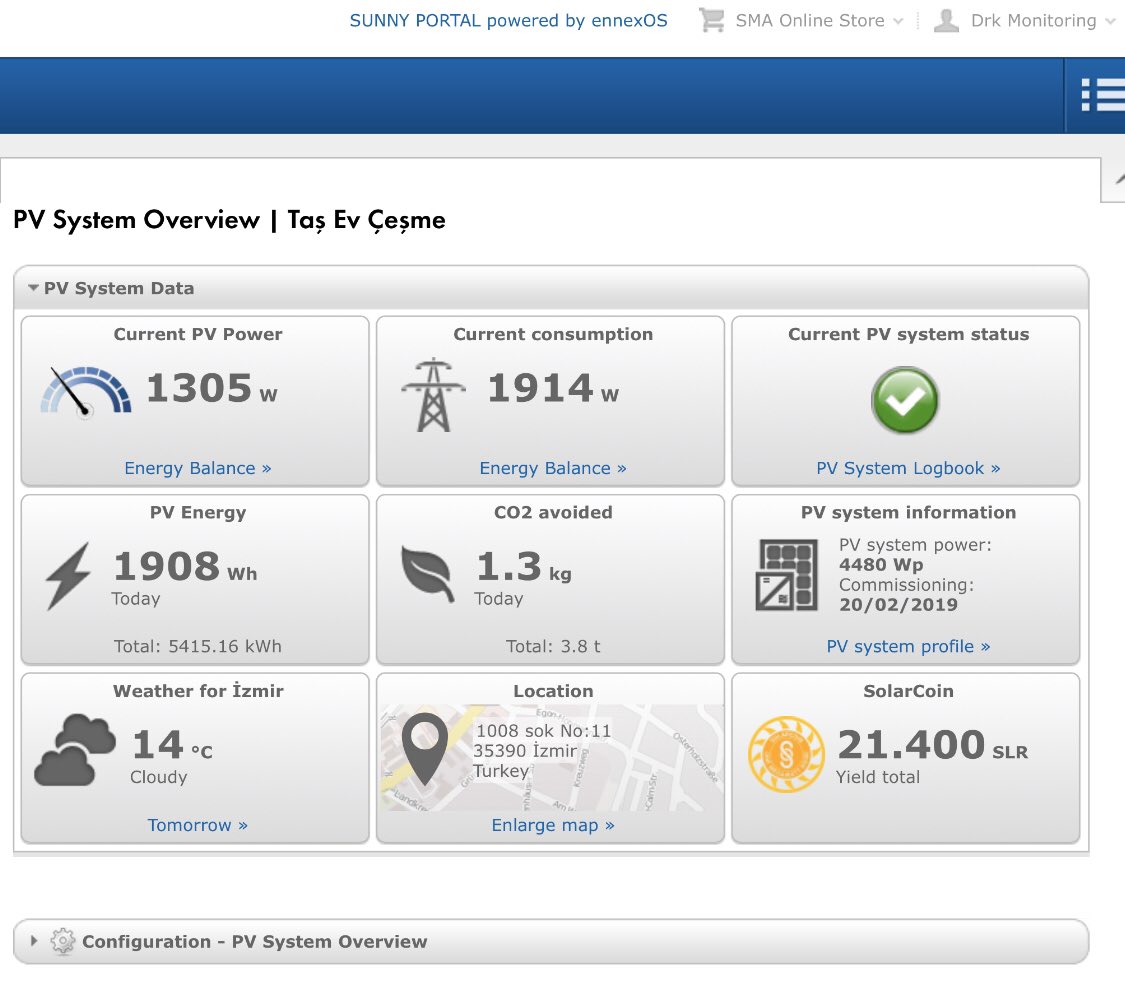The height and width of the screenshot is (1001, 1125).
Task: Click the 1008 sok No:11 address text
Action: click(544, 731)
